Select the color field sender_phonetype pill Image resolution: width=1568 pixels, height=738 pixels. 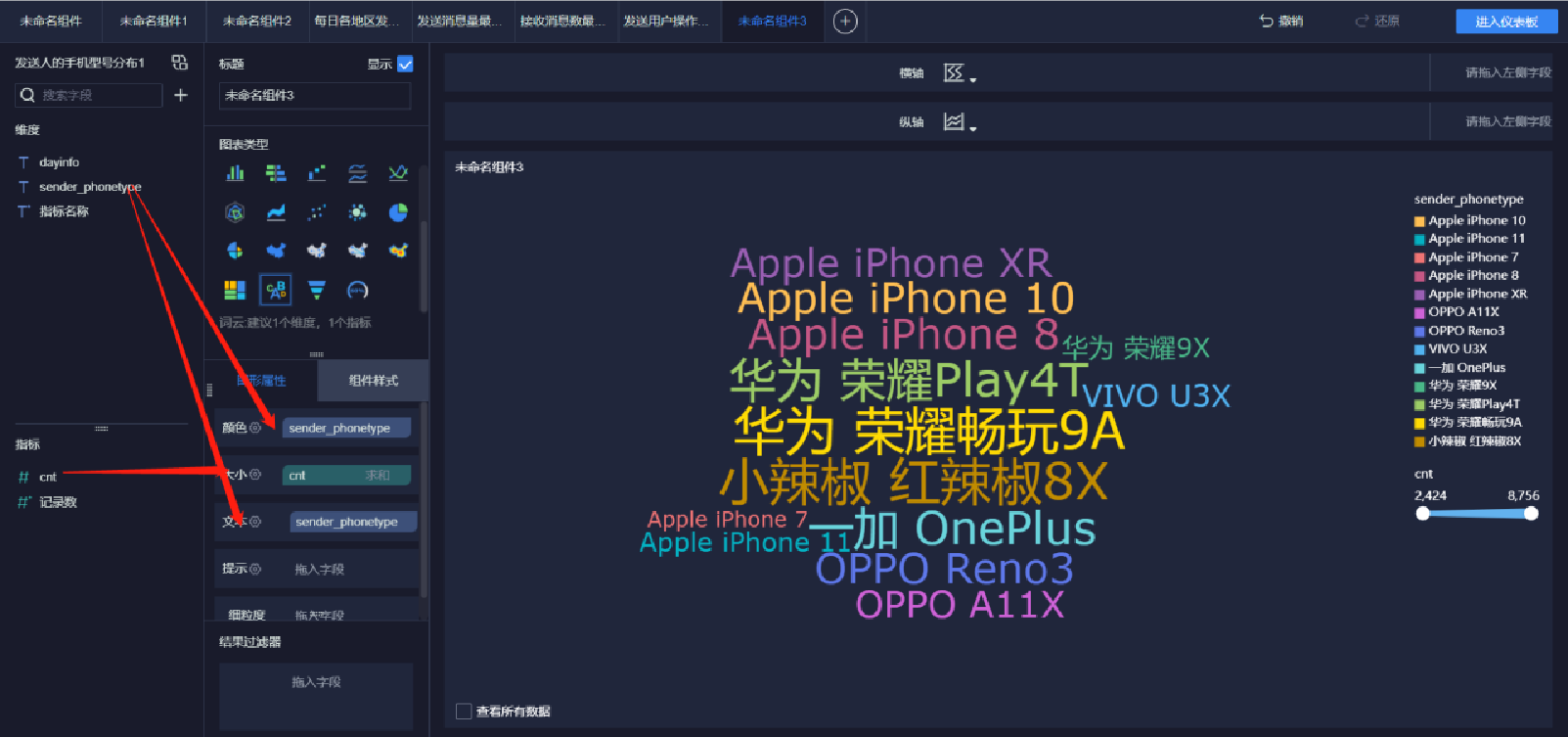coord(346,428)
